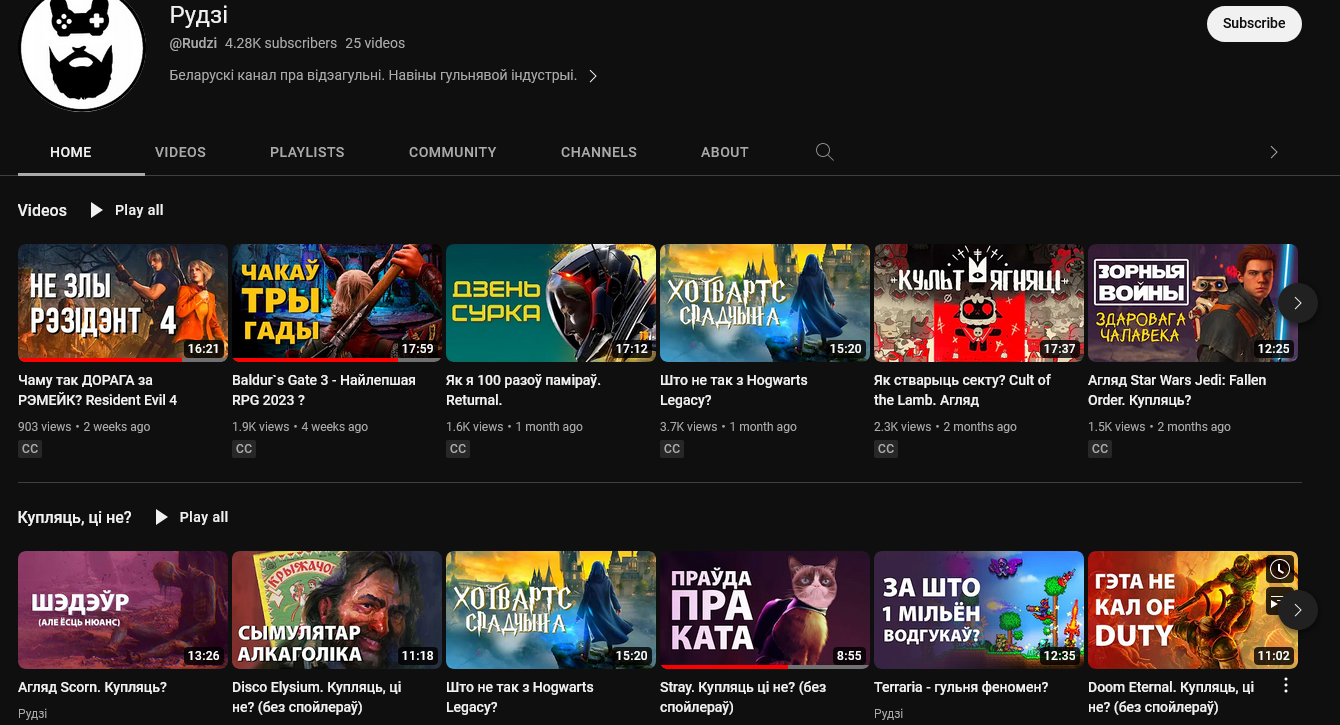Click CC badge under Star Wars Jedi video
The width and height of the screenshot is (1340, 725).
click(x=1100, y=449)
